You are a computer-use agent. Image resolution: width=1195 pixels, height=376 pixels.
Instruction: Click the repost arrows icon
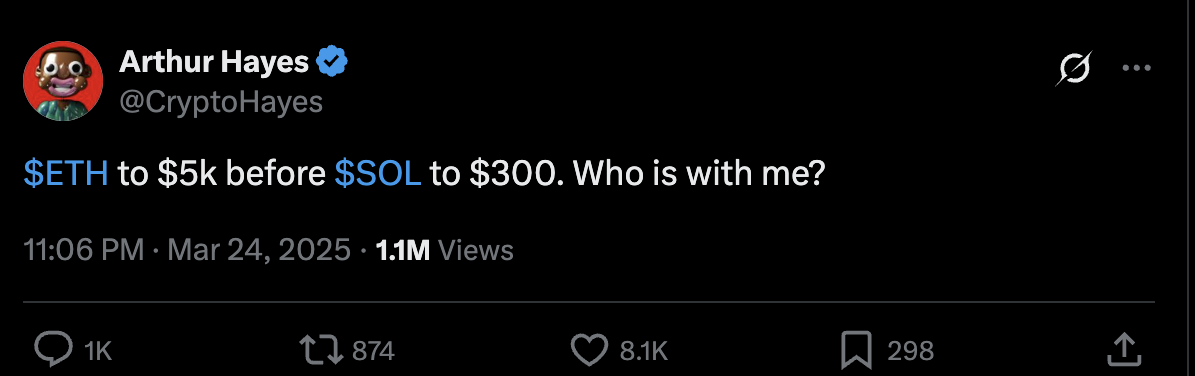(x=322, y=350)
